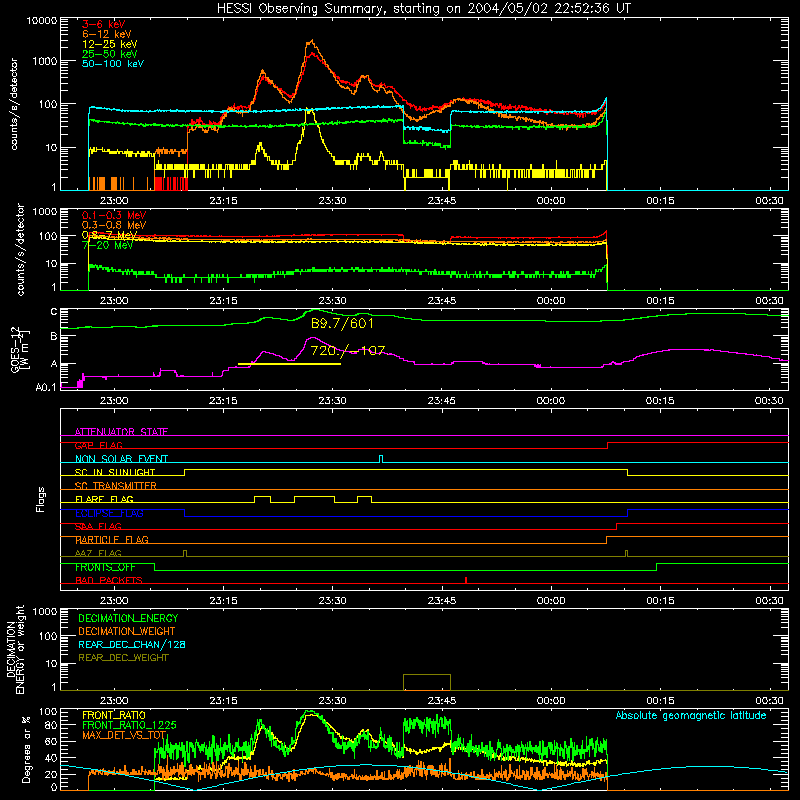Click the 7-20 MeV legend label

(x=108, y=245)
